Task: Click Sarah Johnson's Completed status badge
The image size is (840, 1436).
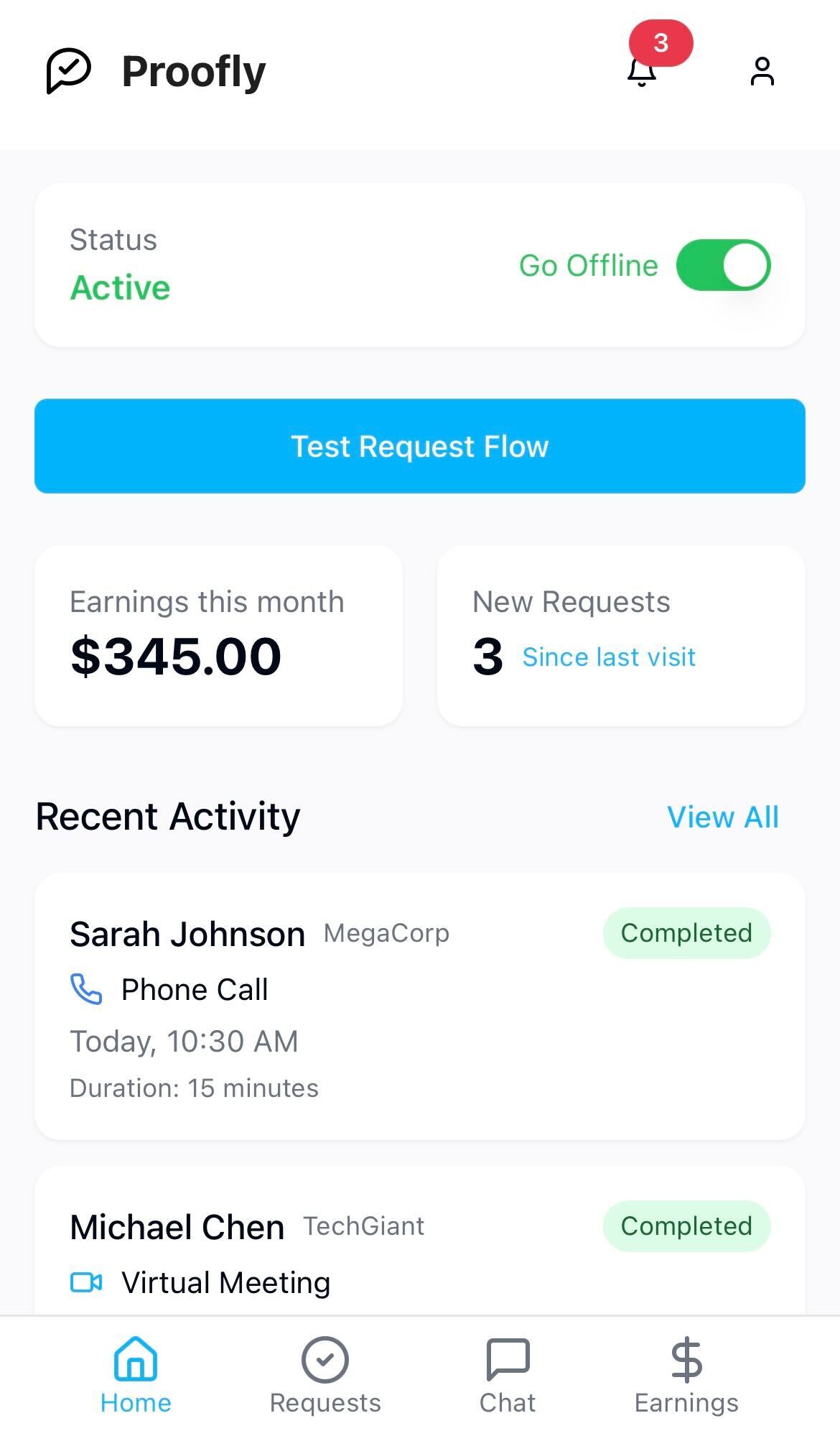Action: click(686, 933)
